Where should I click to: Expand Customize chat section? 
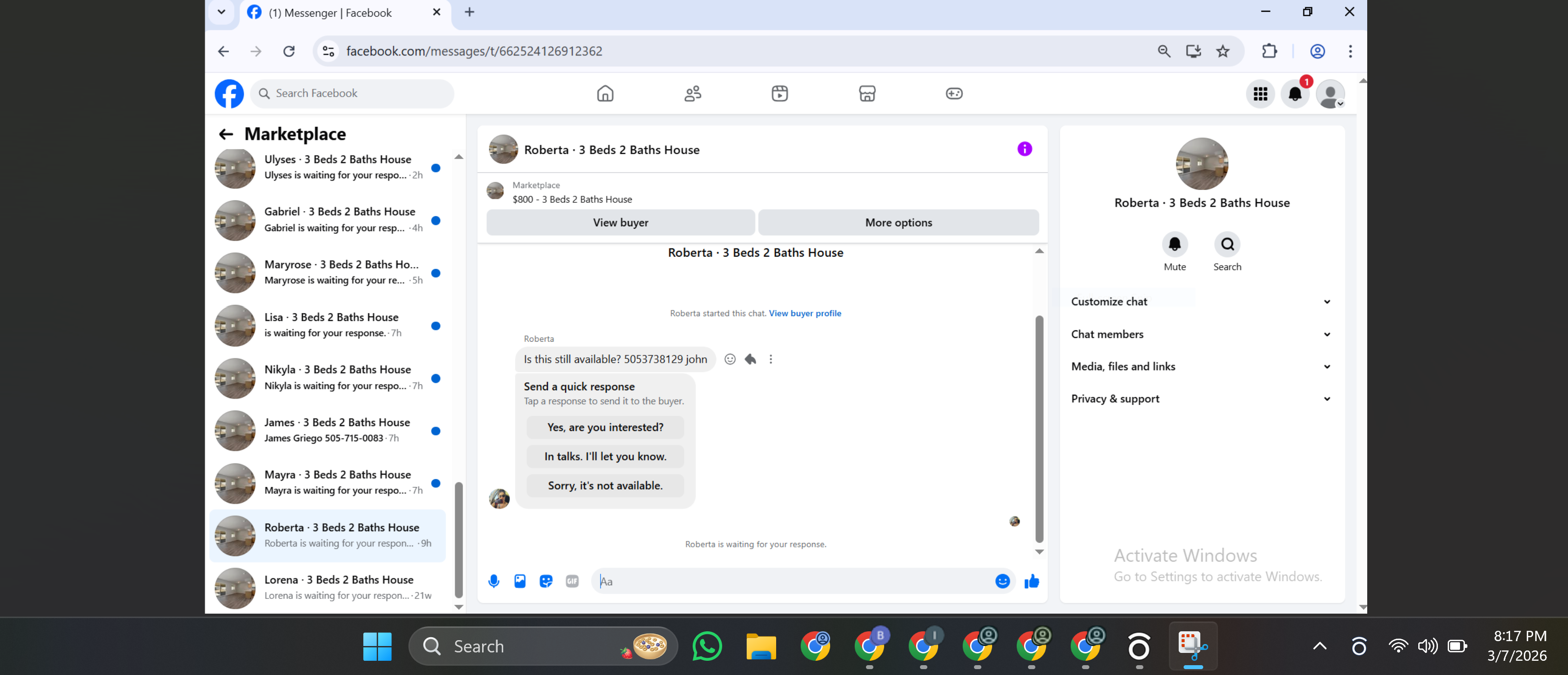1202,302
